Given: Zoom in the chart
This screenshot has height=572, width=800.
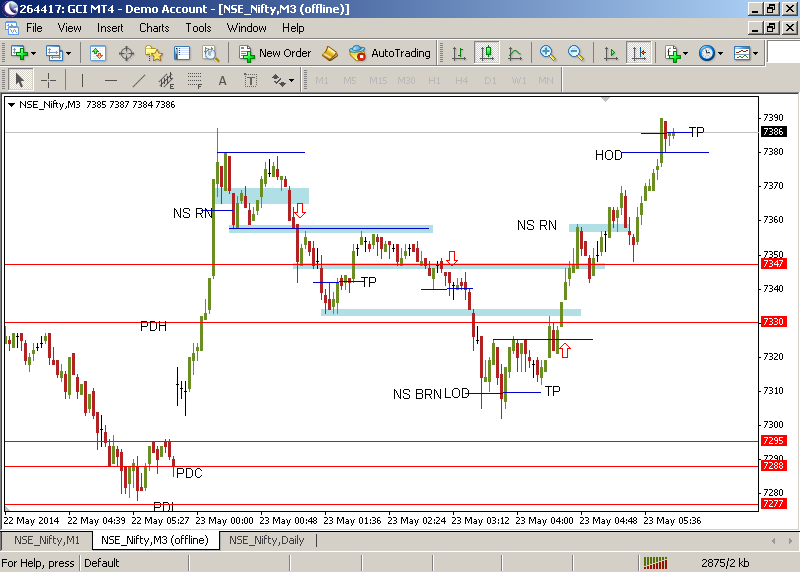Looking at the screenshot, I should point(547,53).
